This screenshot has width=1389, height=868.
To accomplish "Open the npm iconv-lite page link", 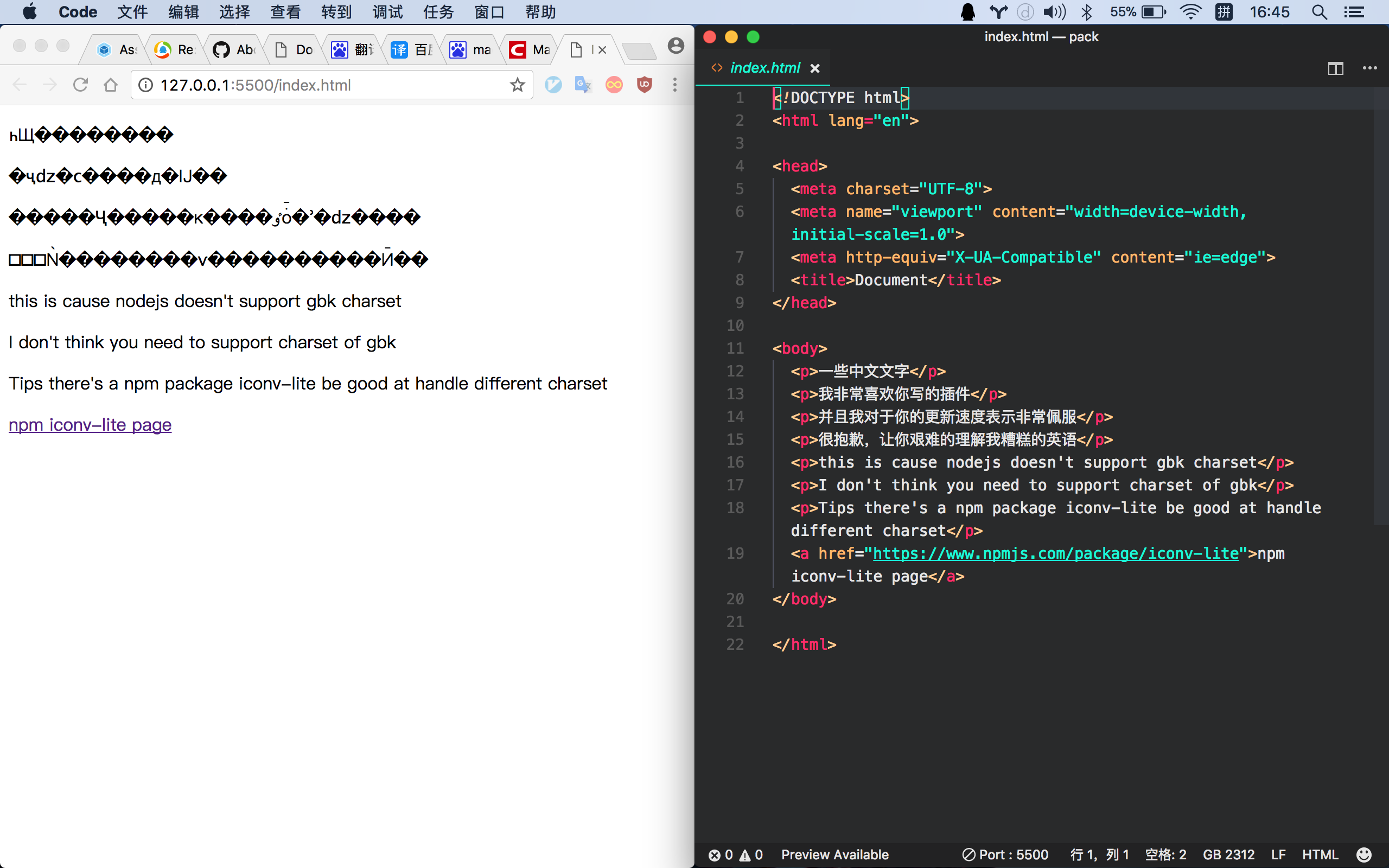I will [x=90, y=425].
